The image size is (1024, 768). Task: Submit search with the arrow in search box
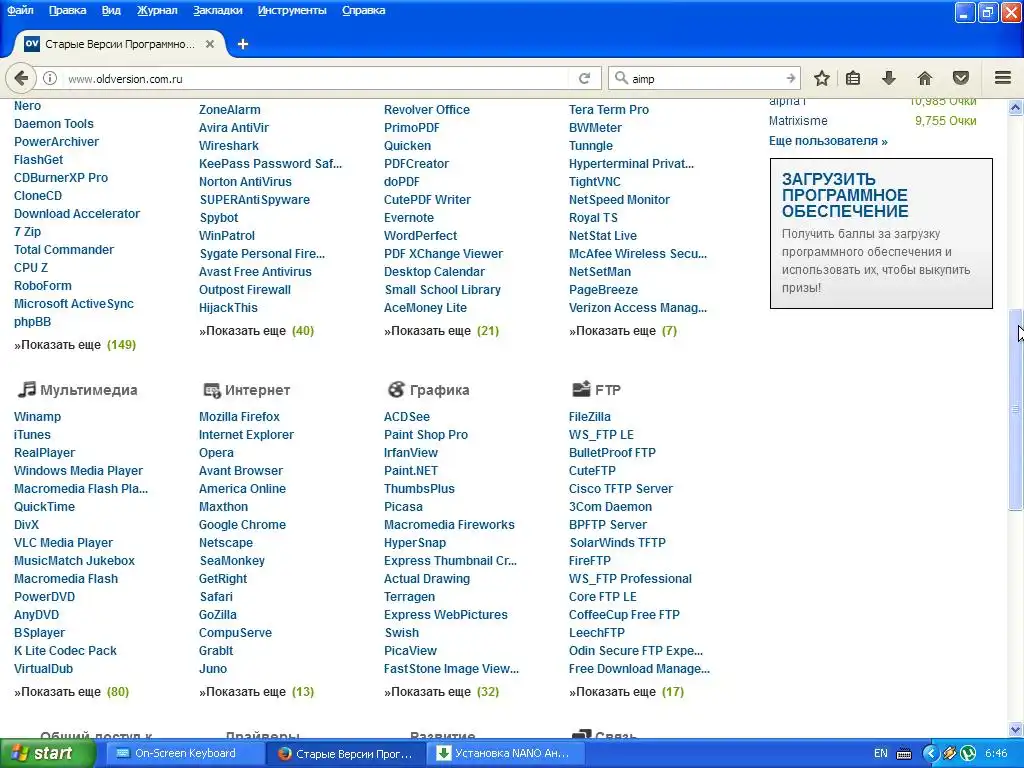(790, 78)
